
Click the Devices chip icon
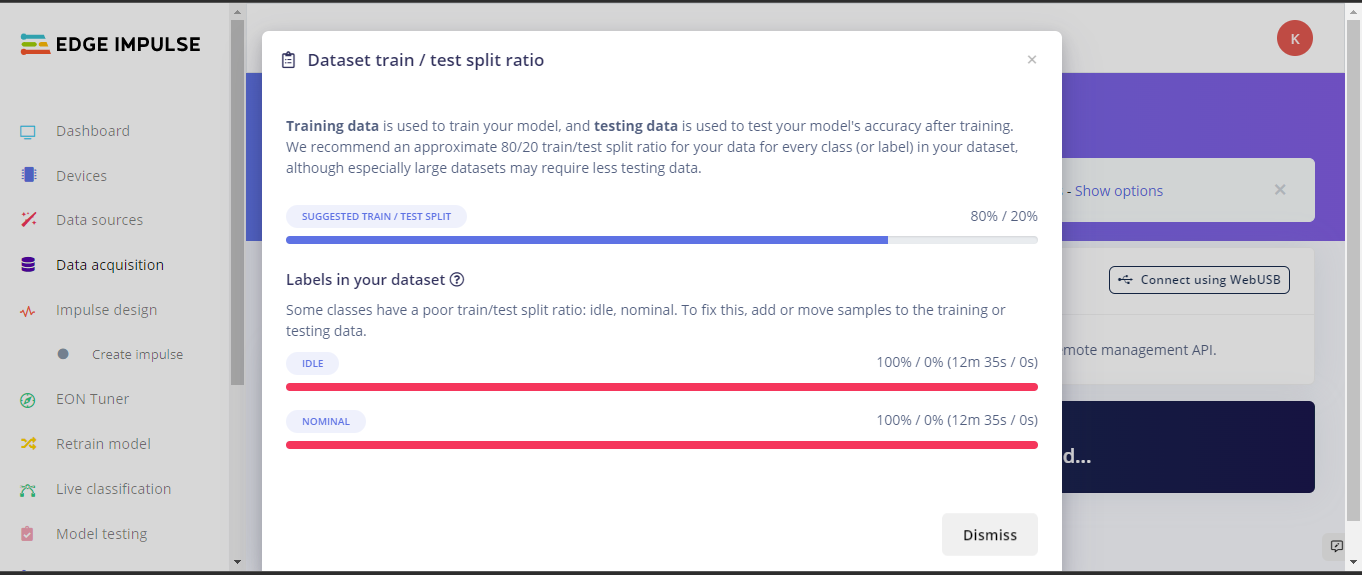(x=28, y=175)
